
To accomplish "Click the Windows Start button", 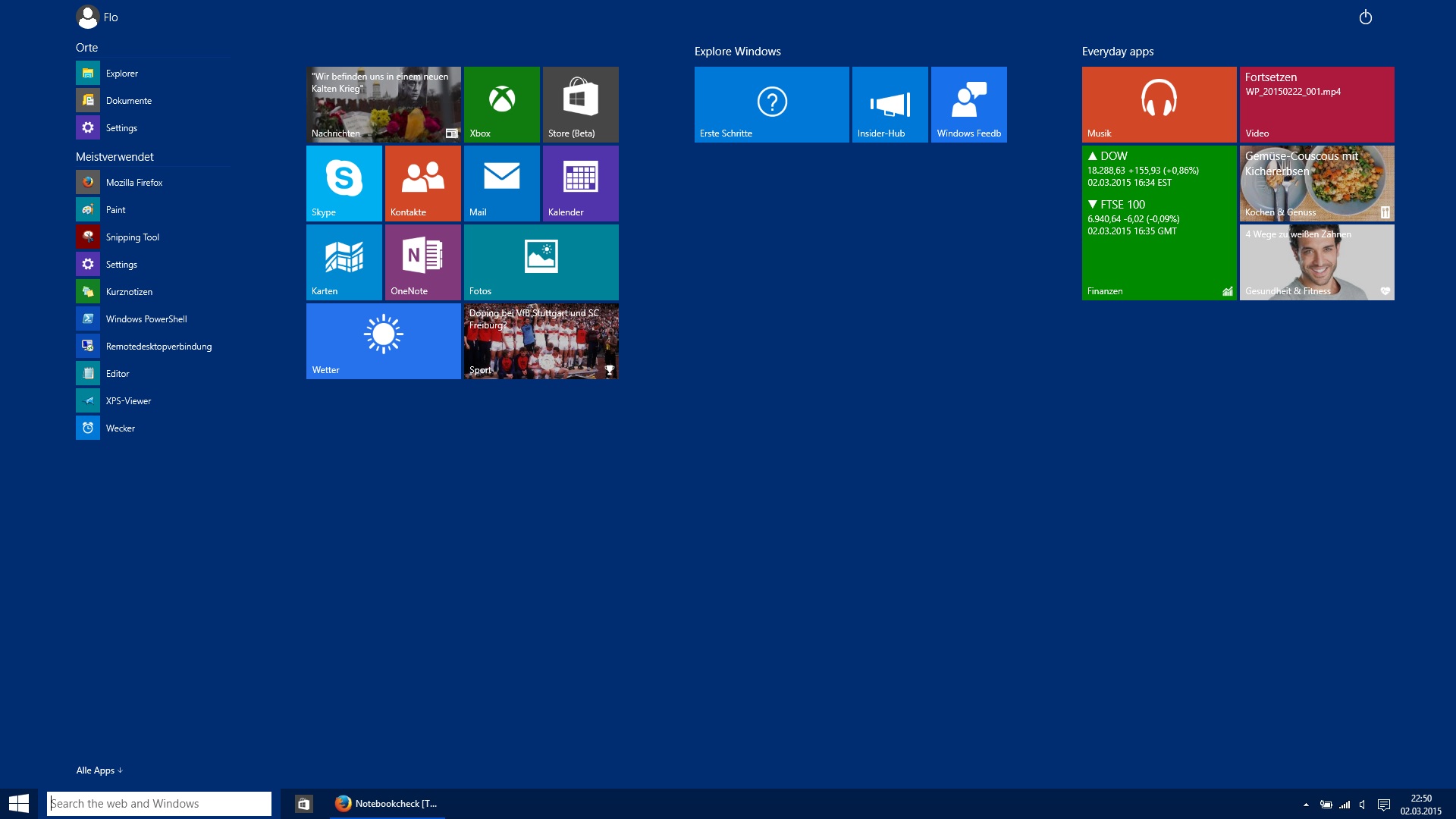I will click(x=18, y=804).
